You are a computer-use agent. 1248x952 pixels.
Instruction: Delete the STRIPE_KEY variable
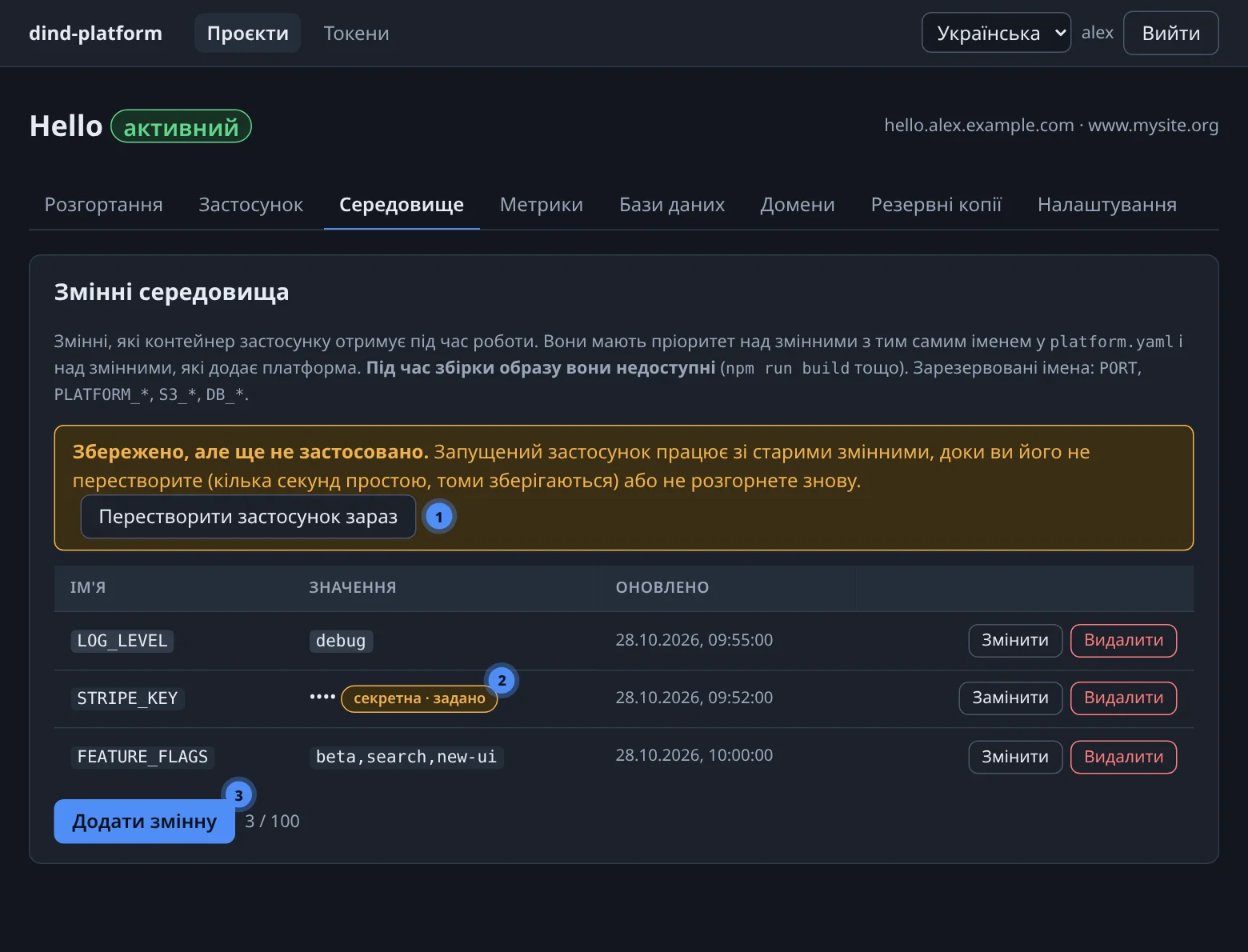pos(1123,698)
